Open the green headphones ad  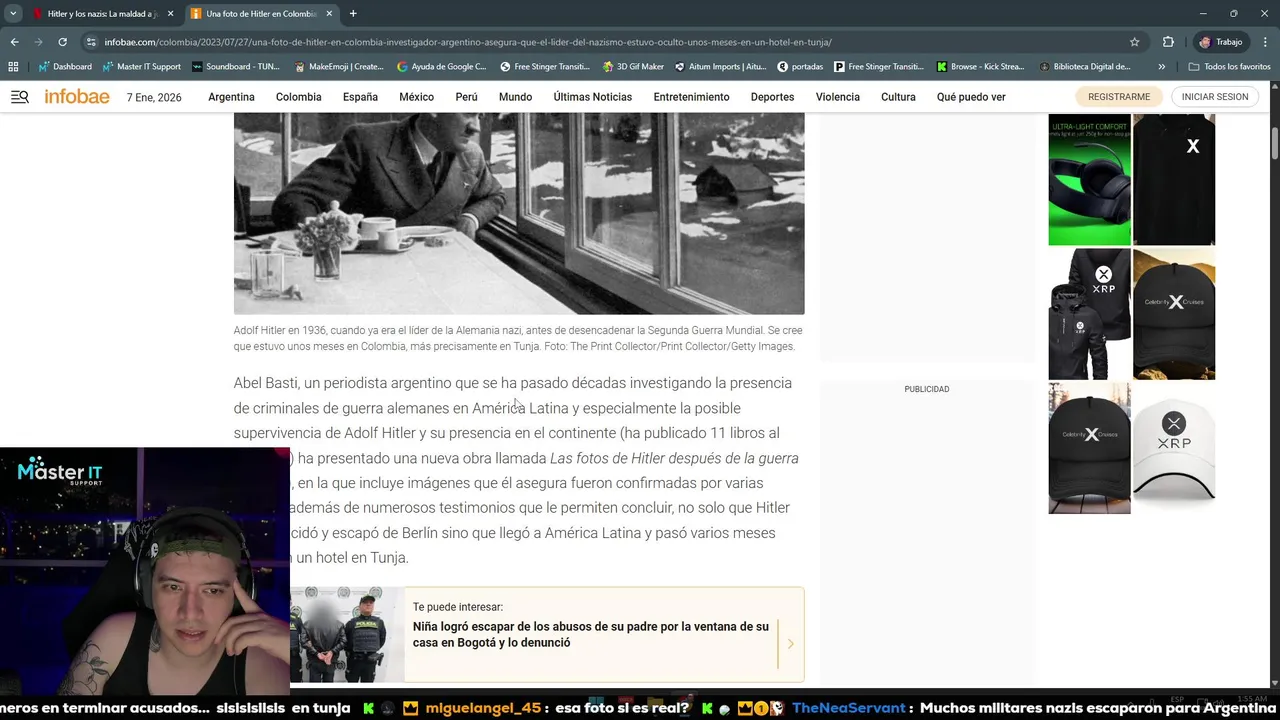point(1089,179)
